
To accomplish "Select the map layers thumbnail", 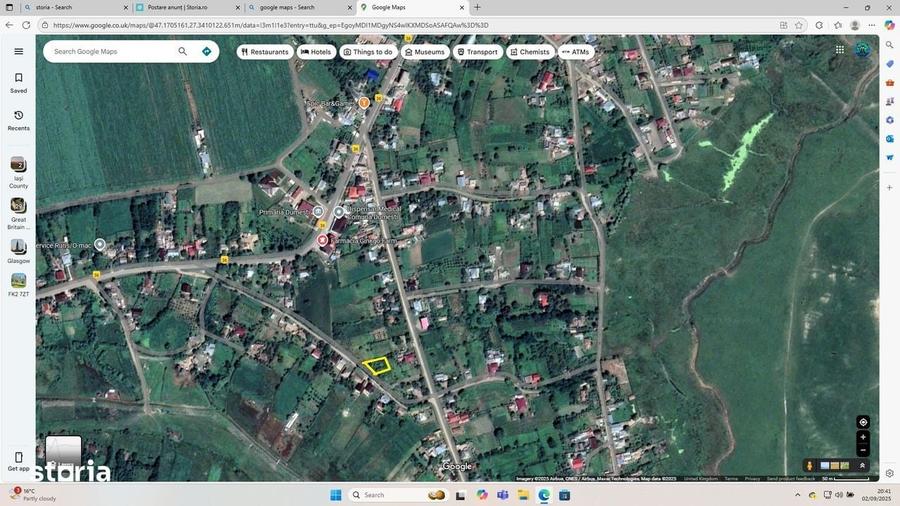I will point(835,465).
